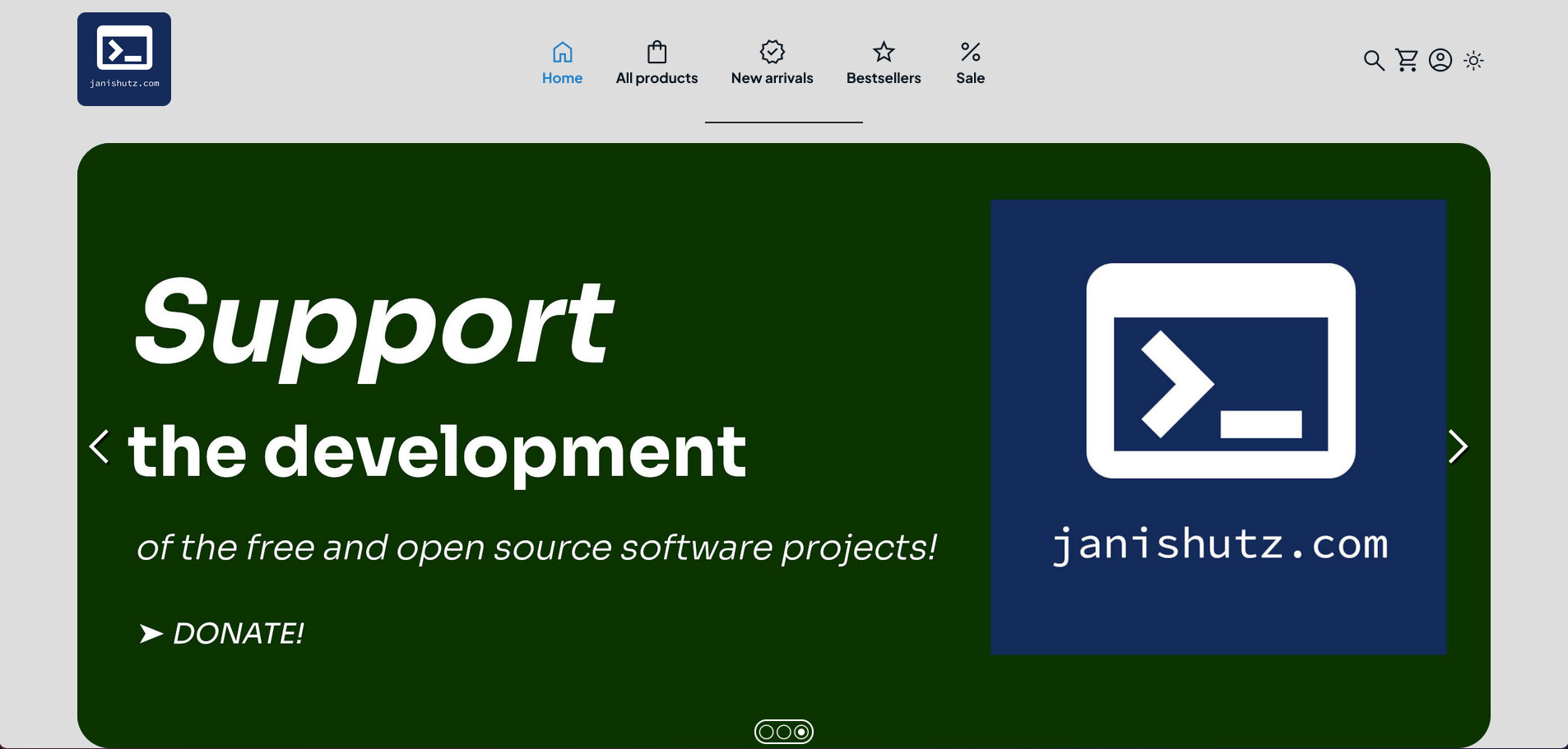The width and height of the screenshot is (1568, 749).
Task: Go to the janishutz.com logo in header
Action: click(x=124, y=59)
